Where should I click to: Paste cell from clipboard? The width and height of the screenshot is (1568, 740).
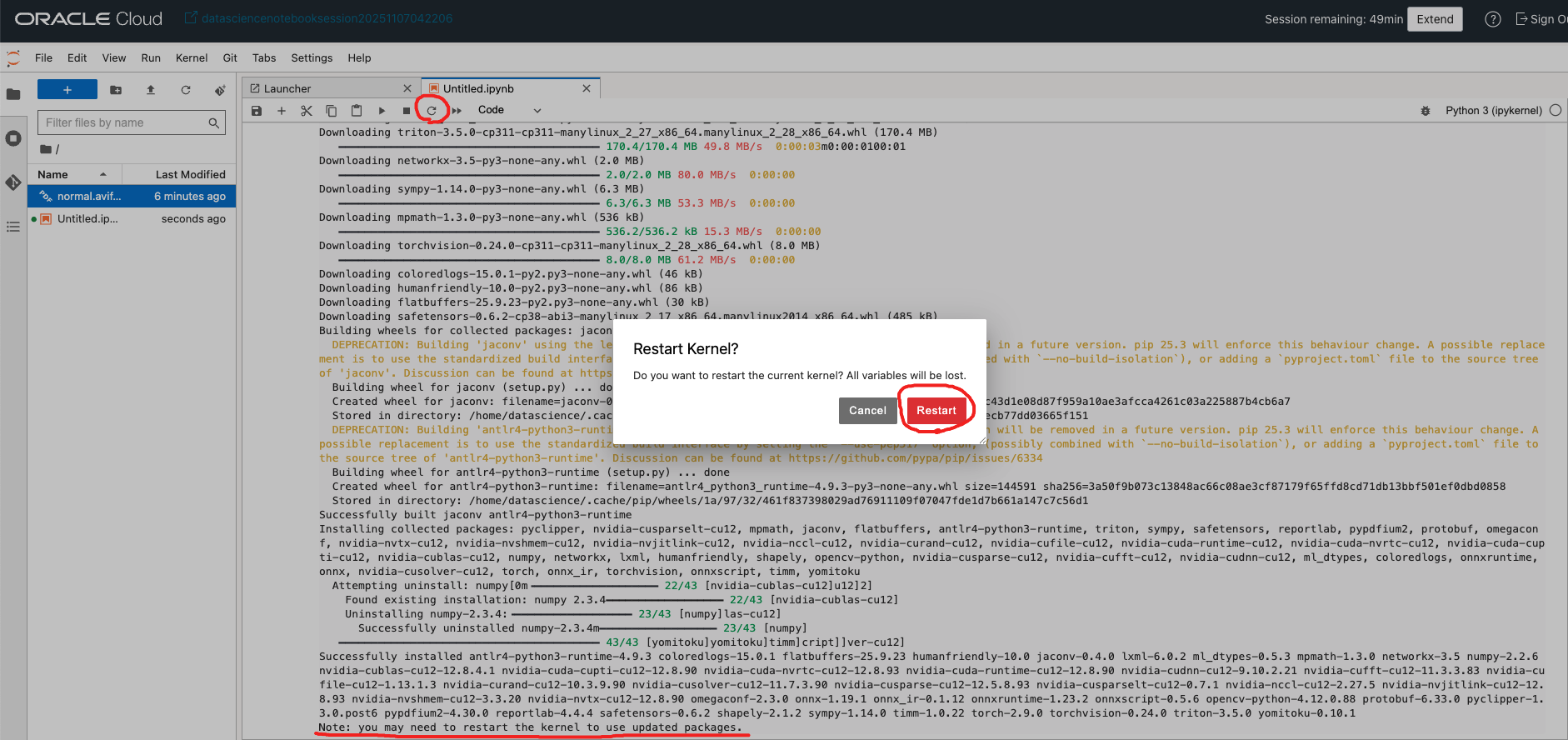pos(357,111)
